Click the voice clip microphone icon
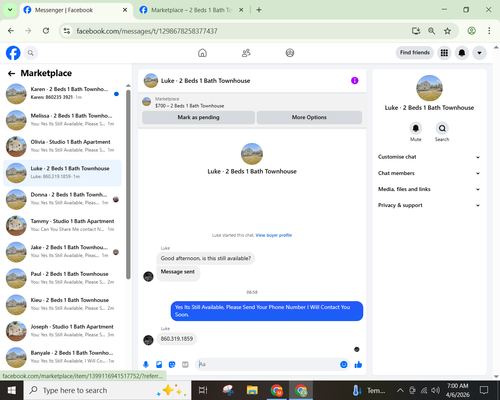This screenshot has width=500, height=400. [x=146, y=365]
